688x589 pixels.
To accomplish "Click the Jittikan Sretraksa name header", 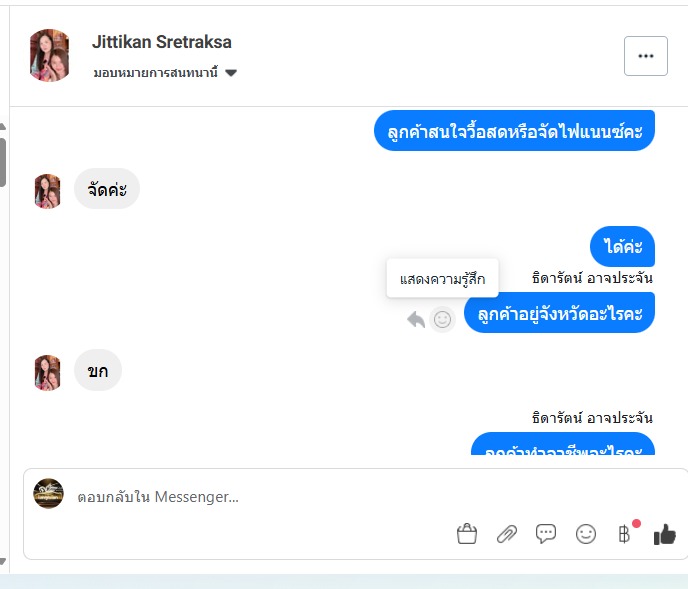I will pyautogui.click(x=162, y=42).
